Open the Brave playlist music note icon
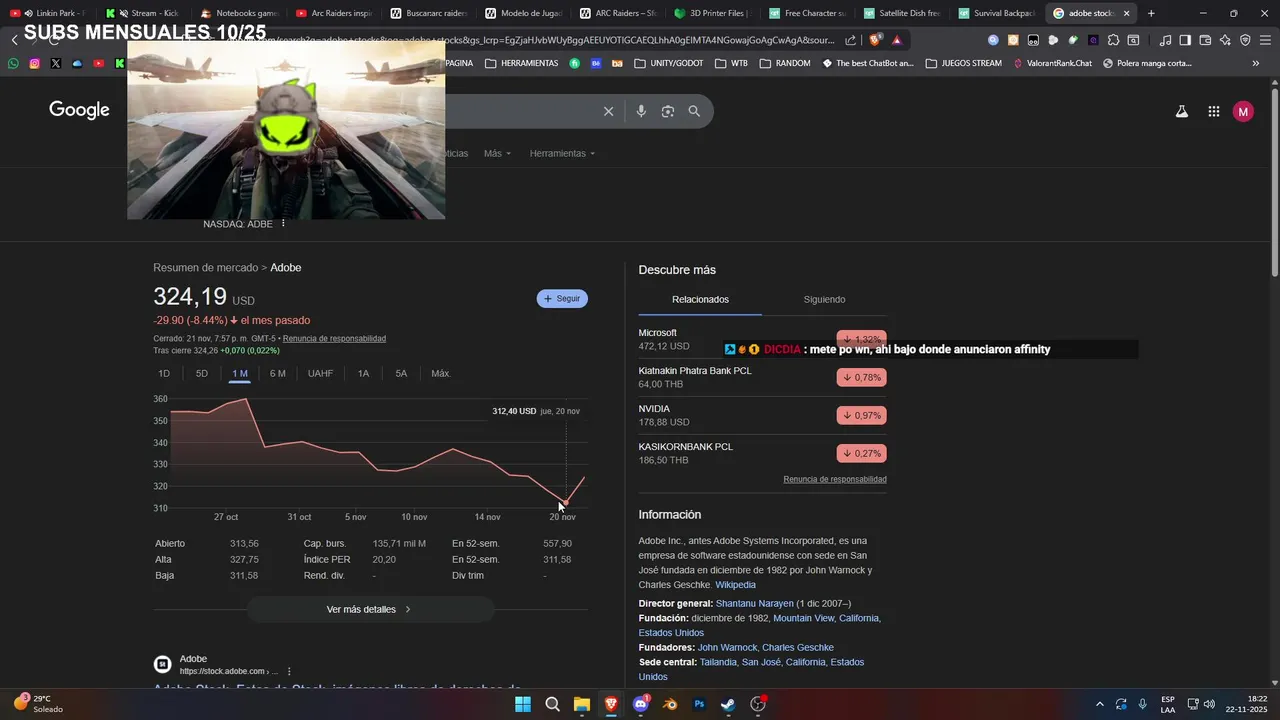 (x=1165, y=40)
